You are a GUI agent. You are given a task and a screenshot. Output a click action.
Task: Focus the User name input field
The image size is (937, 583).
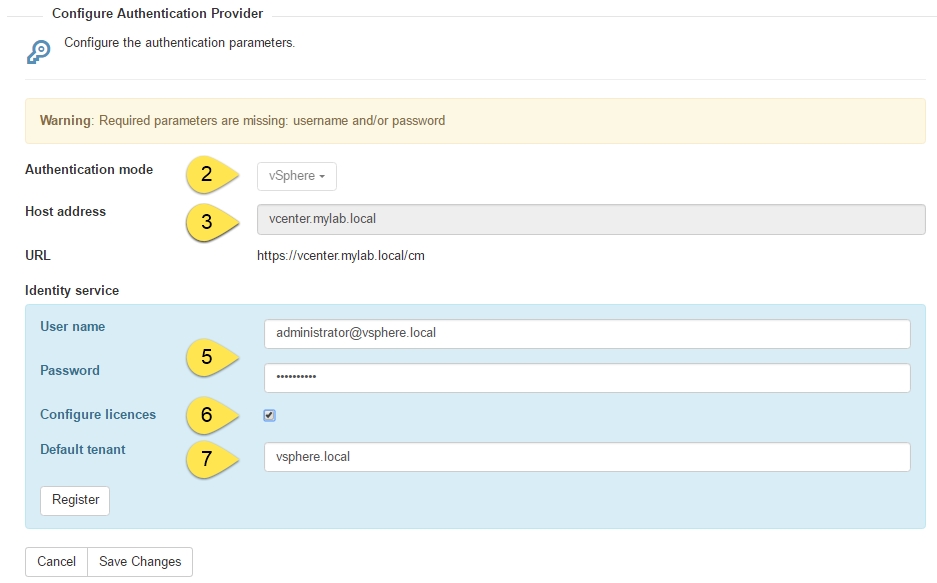click(x=587, y=333)
